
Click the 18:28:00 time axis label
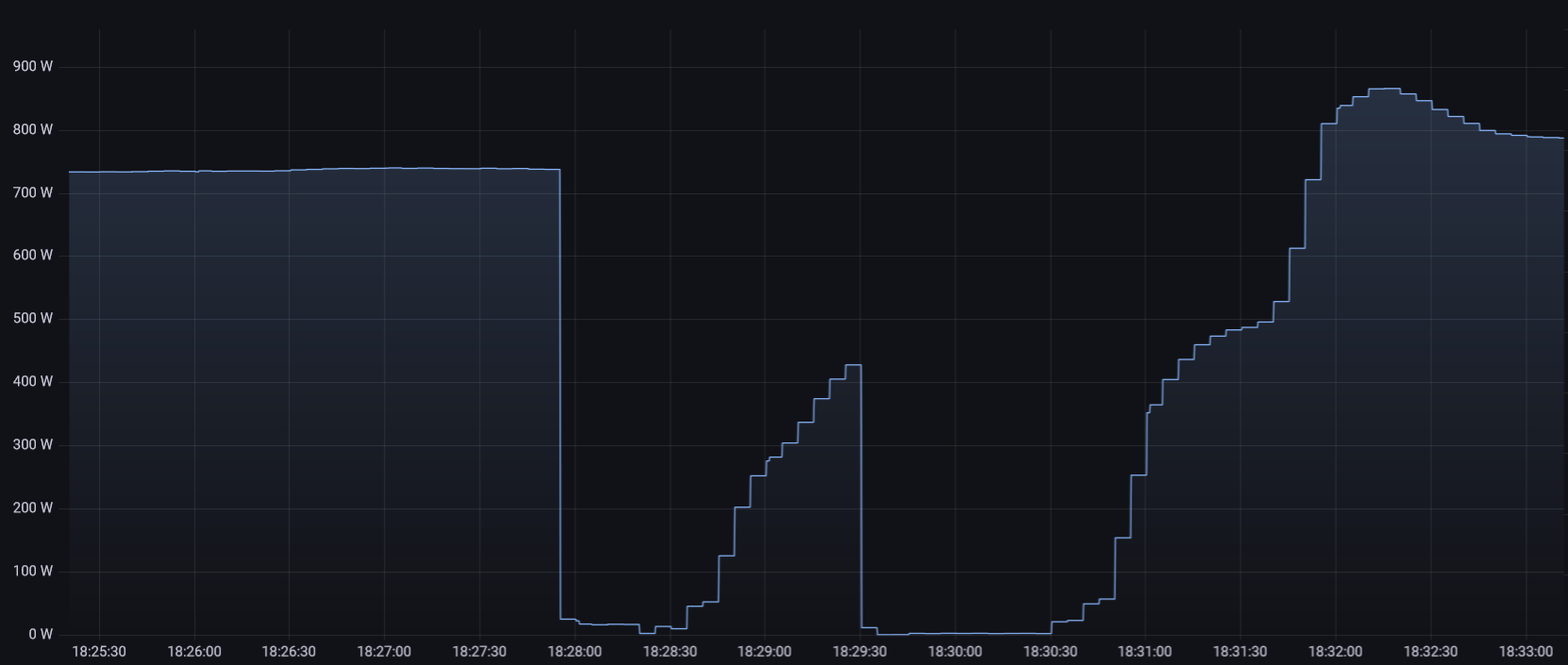pyautogui.click(x=575, y=652)
